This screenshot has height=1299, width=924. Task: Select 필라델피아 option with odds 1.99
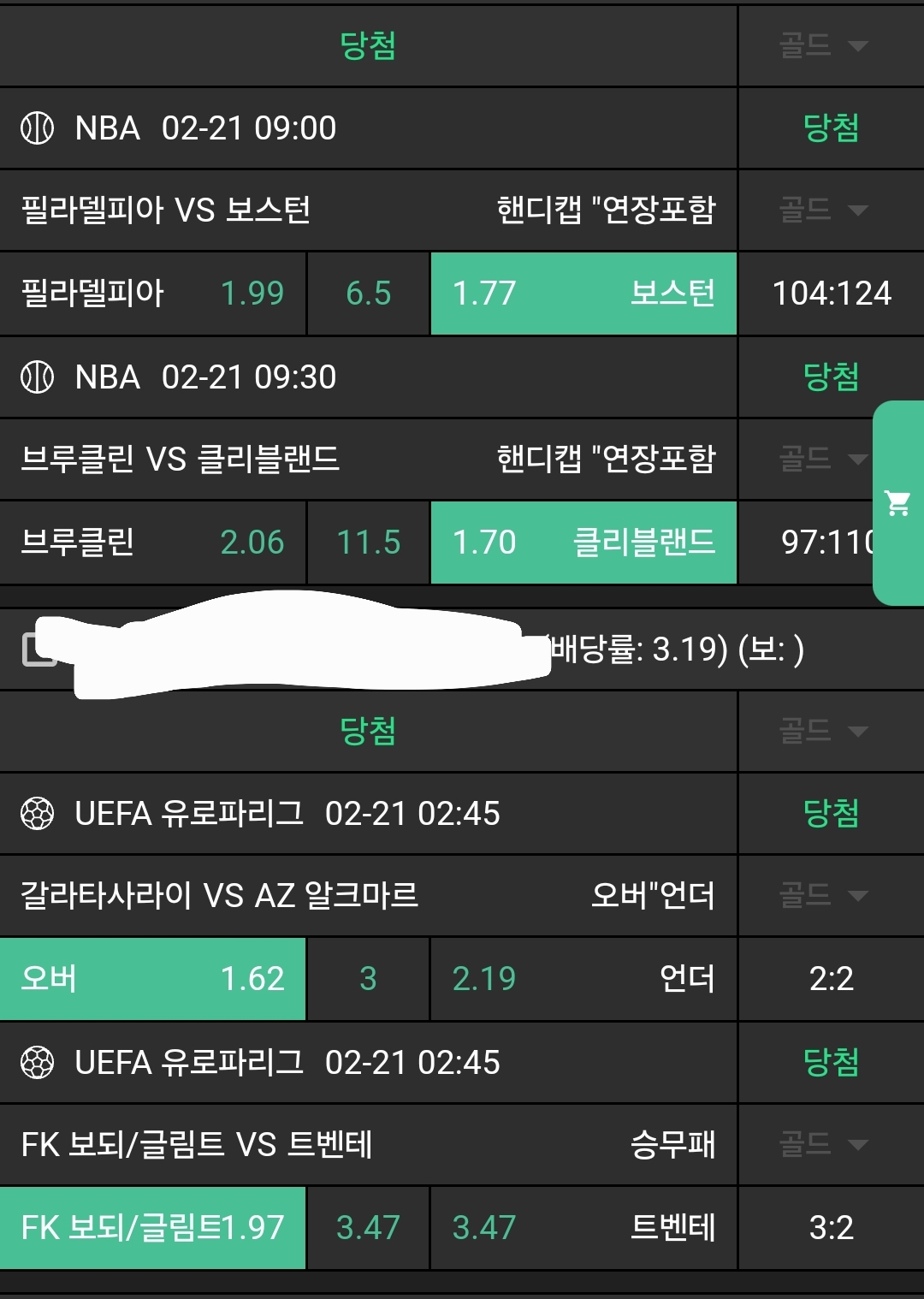pos(152,294)
